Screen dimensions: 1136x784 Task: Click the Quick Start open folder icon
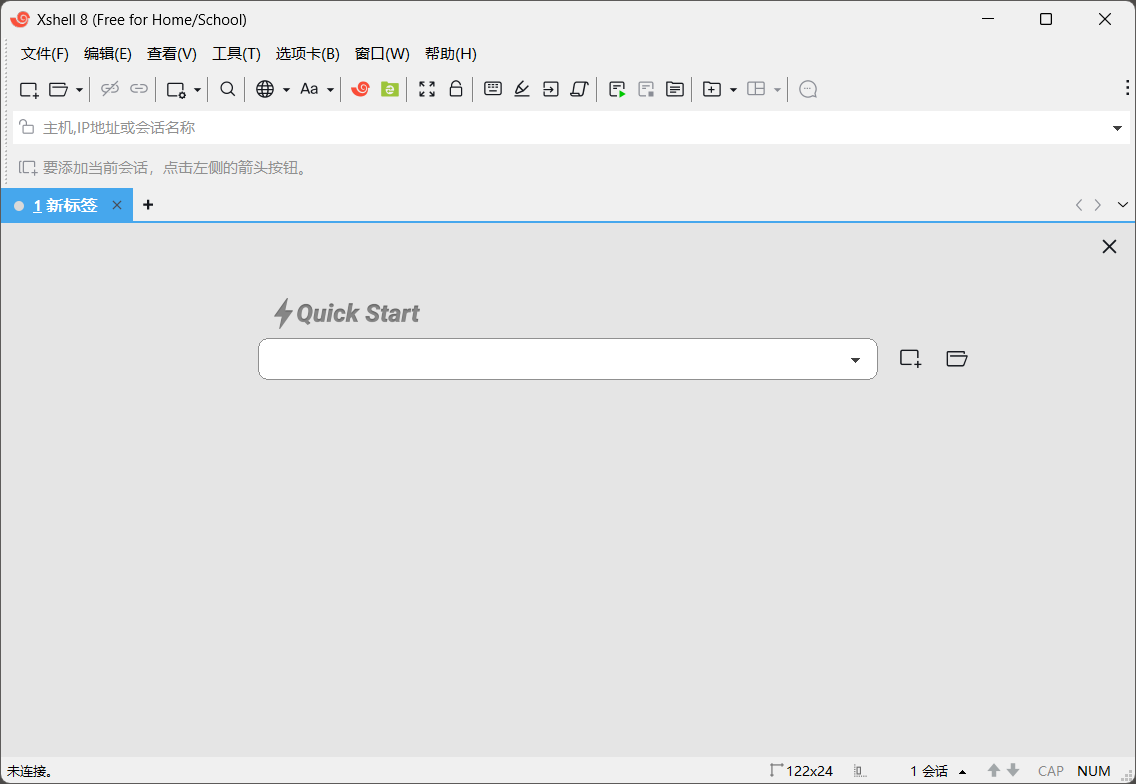[957, 359]
